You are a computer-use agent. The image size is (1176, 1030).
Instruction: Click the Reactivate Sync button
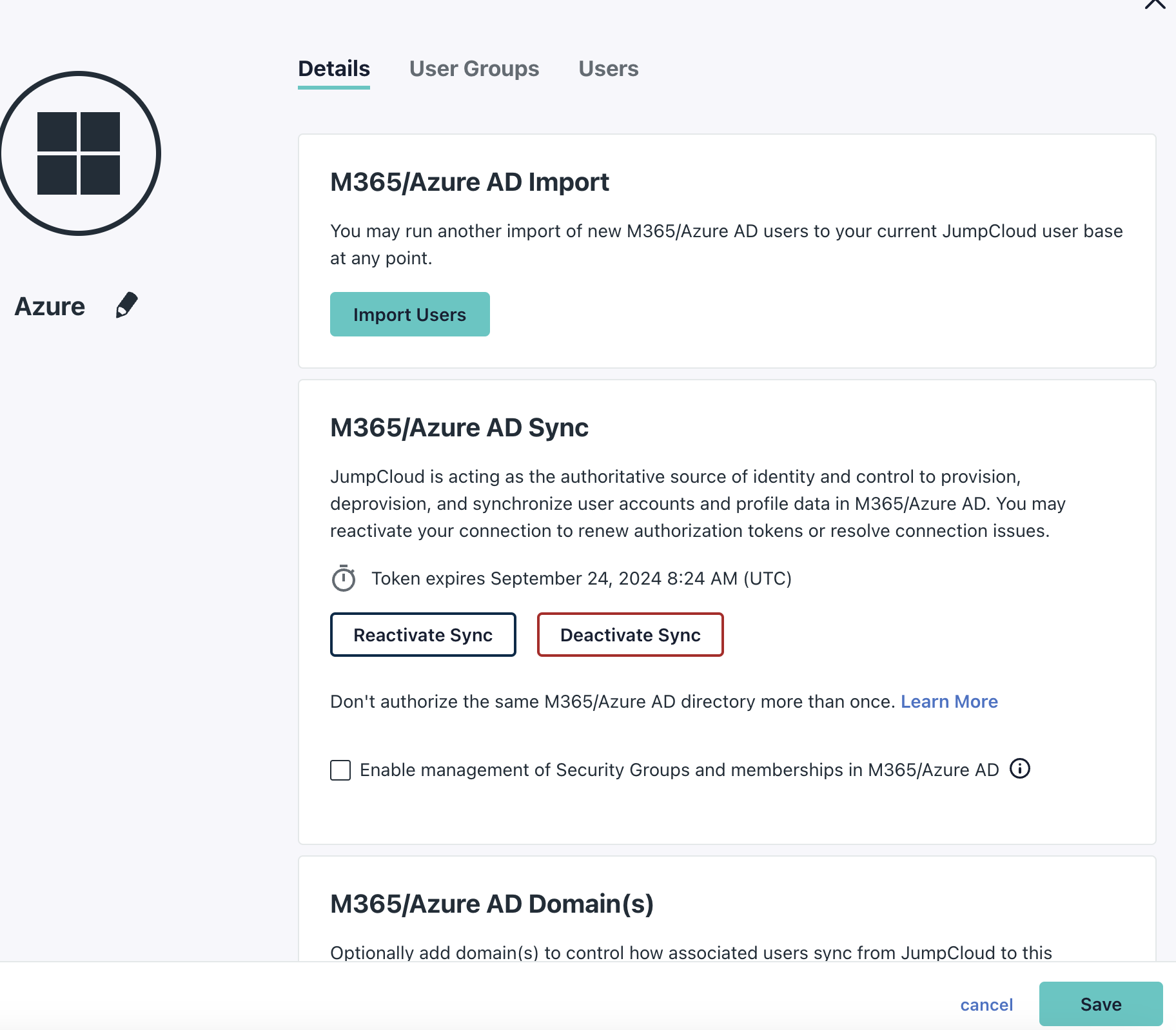coord(423,635)
